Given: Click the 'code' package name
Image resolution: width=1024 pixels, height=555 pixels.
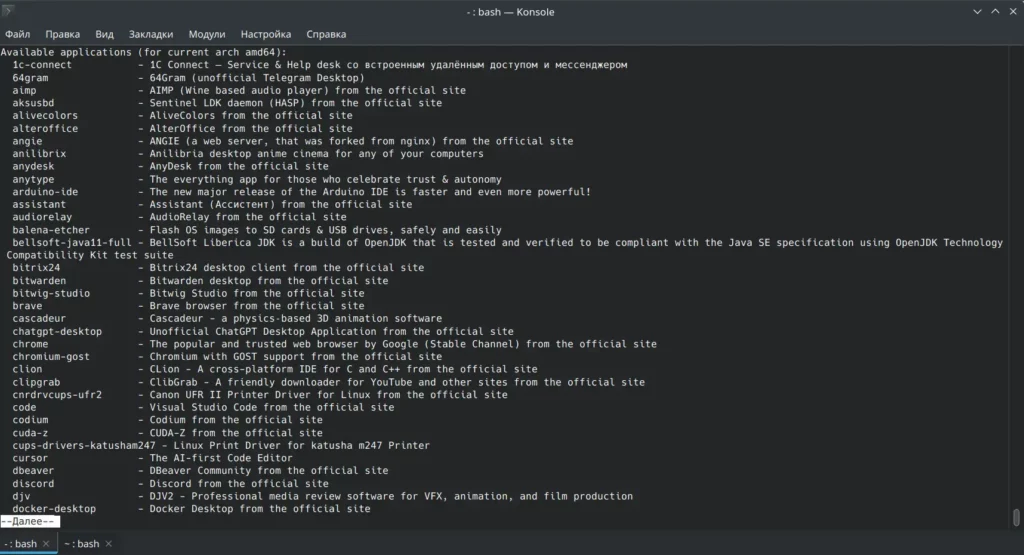Looking at the screenshot, I should [24, 407].
